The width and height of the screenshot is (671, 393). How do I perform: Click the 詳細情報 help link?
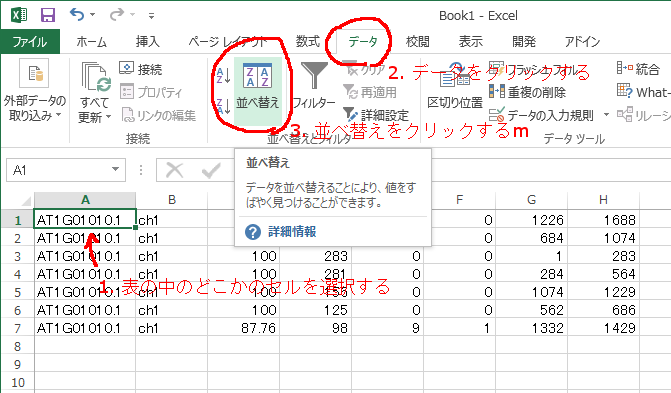click(x=292, y=232)
